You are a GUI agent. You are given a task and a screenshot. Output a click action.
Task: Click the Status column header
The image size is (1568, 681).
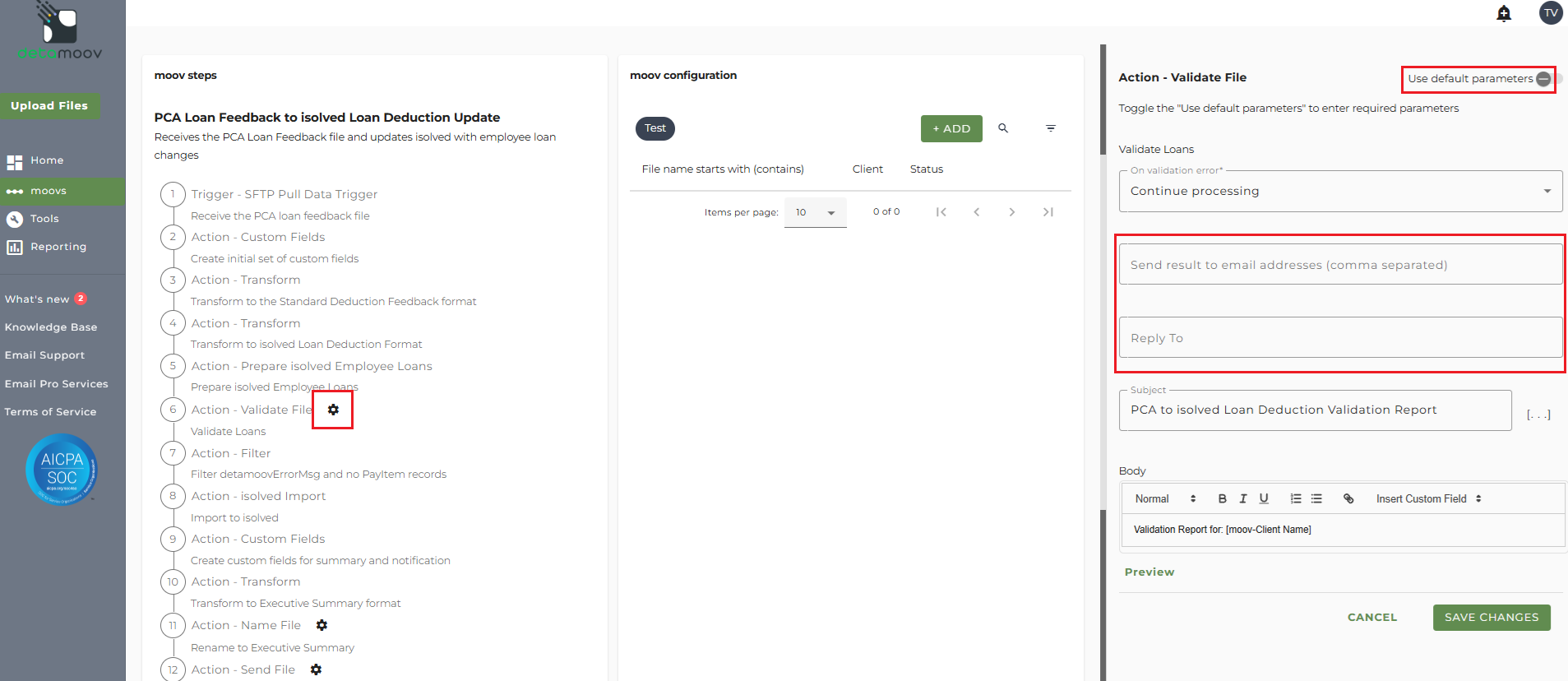[x=927, y=169]
